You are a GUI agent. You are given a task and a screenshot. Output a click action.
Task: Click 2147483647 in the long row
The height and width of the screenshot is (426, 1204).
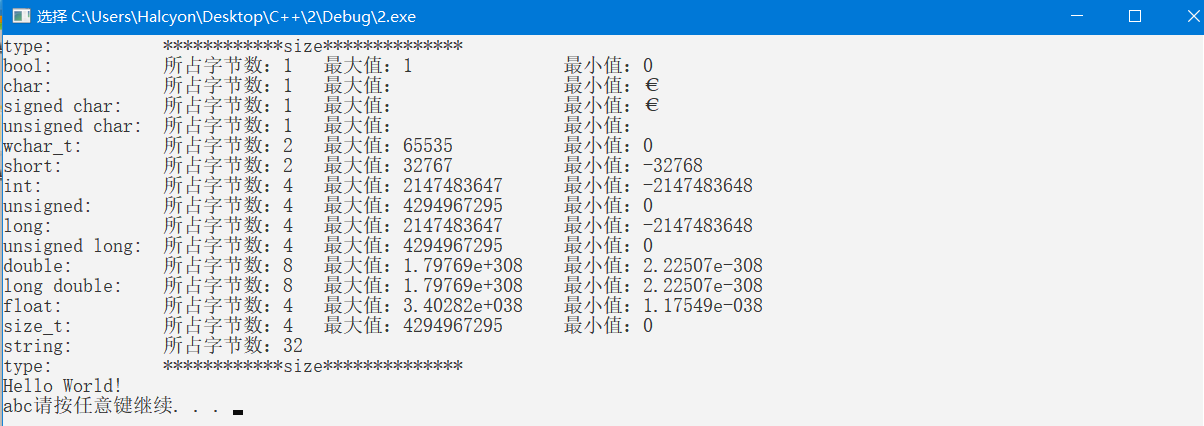[453, 226]
